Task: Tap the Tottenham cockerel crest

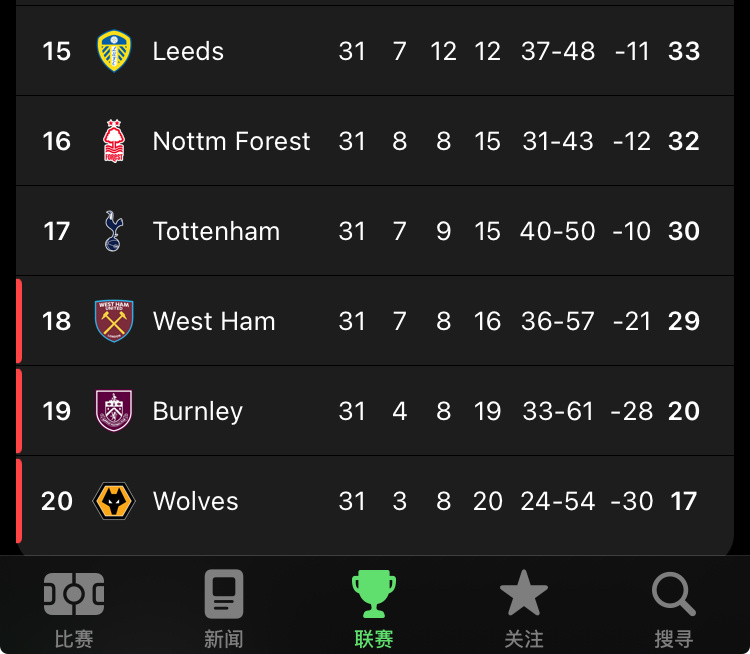Action: 114,231
